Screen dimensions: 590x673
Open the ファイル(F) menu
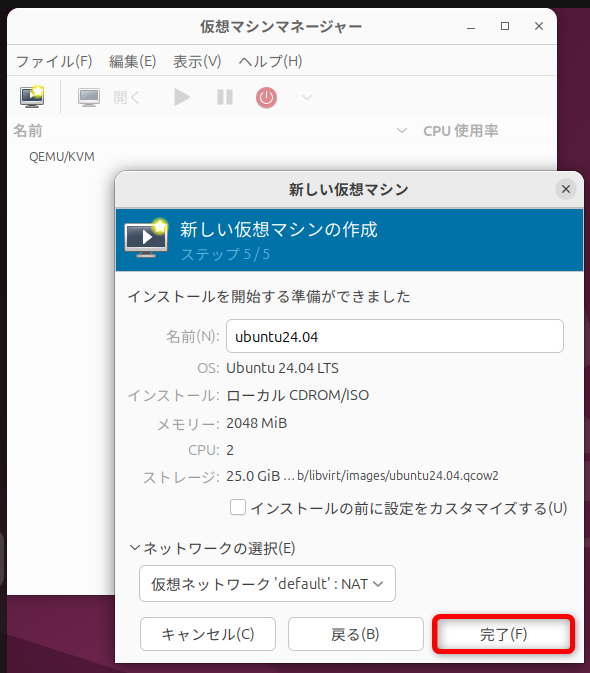click(x=54, y=61)
